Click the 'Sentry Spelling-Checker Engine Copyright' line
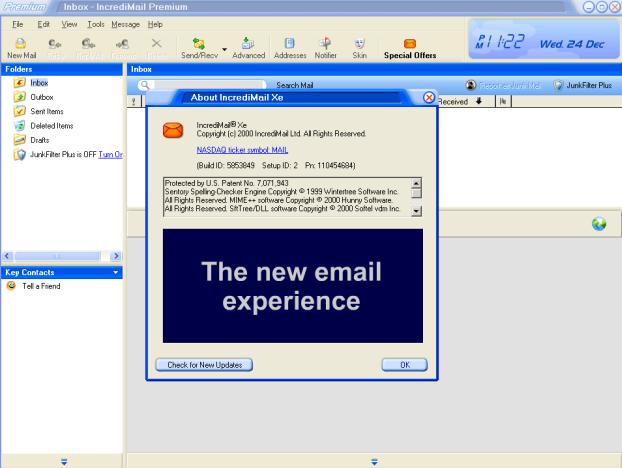 click(281, 192)
